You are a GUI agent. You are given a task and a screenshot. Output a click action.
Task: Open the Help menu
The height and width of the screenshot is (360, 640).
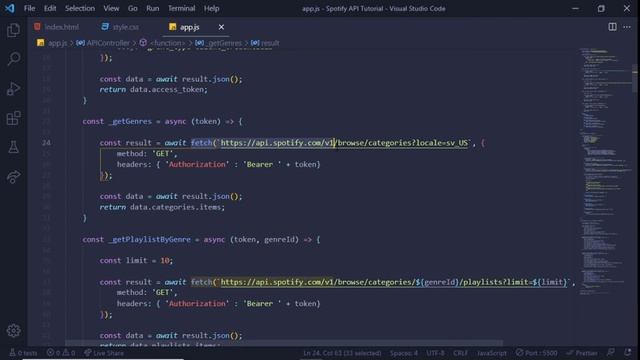pyautogui.click(x=211, y=8)
